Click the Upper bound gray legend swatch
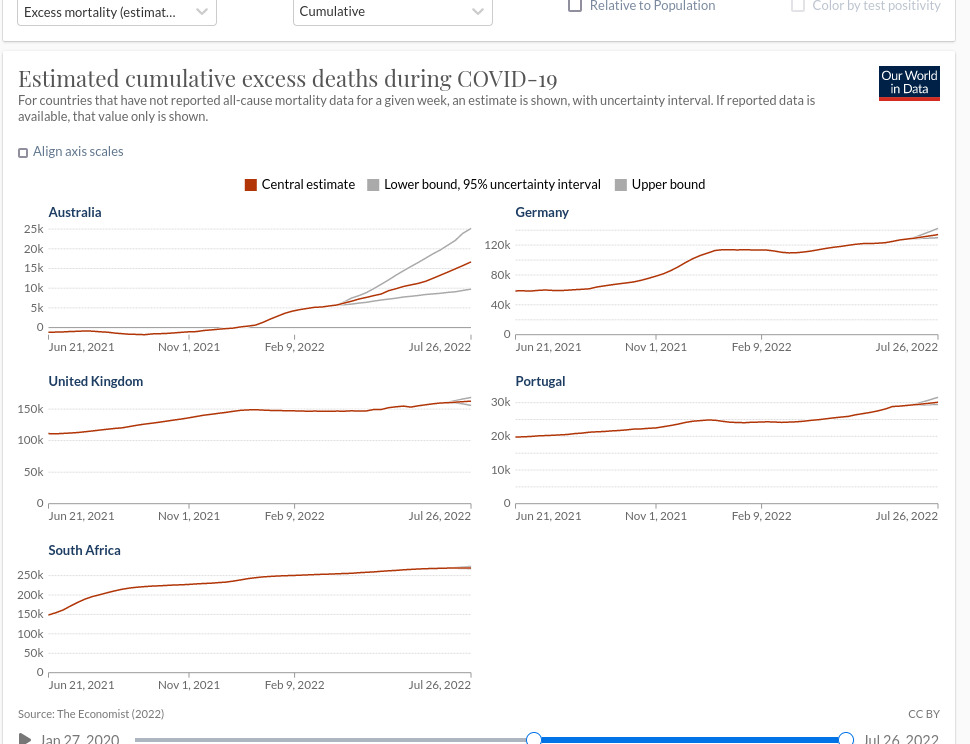 tap(621, 185)
